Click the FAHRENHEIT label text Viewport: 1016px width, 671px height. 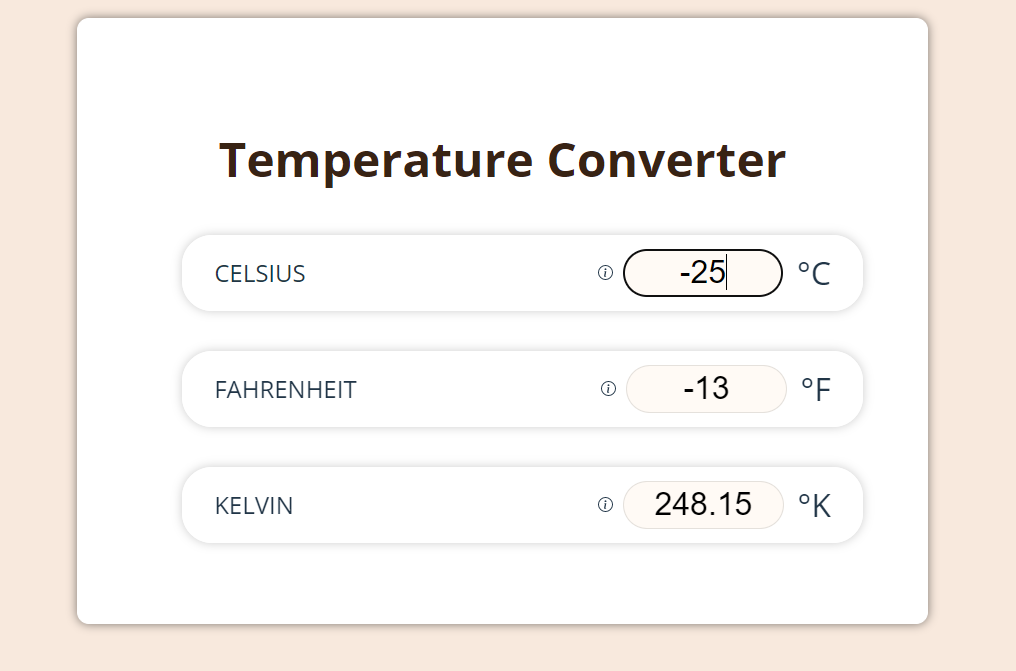click(x=285, y=389)
